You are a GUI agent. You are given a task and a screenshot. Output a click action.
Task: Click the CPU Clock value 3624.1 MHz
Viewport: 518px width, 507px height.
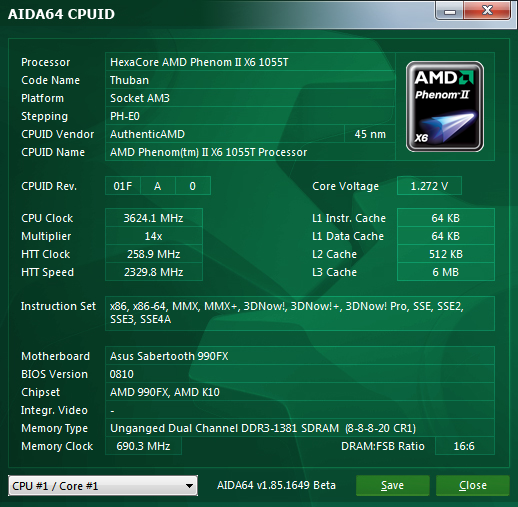154,218
